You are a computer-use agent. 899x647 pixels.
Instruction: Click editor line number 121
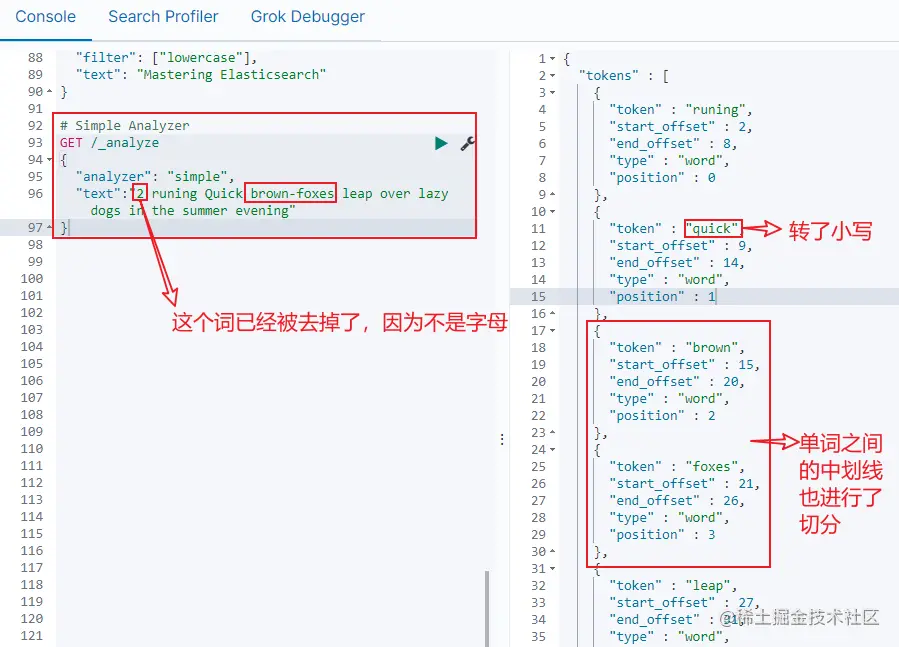point(32,636)
